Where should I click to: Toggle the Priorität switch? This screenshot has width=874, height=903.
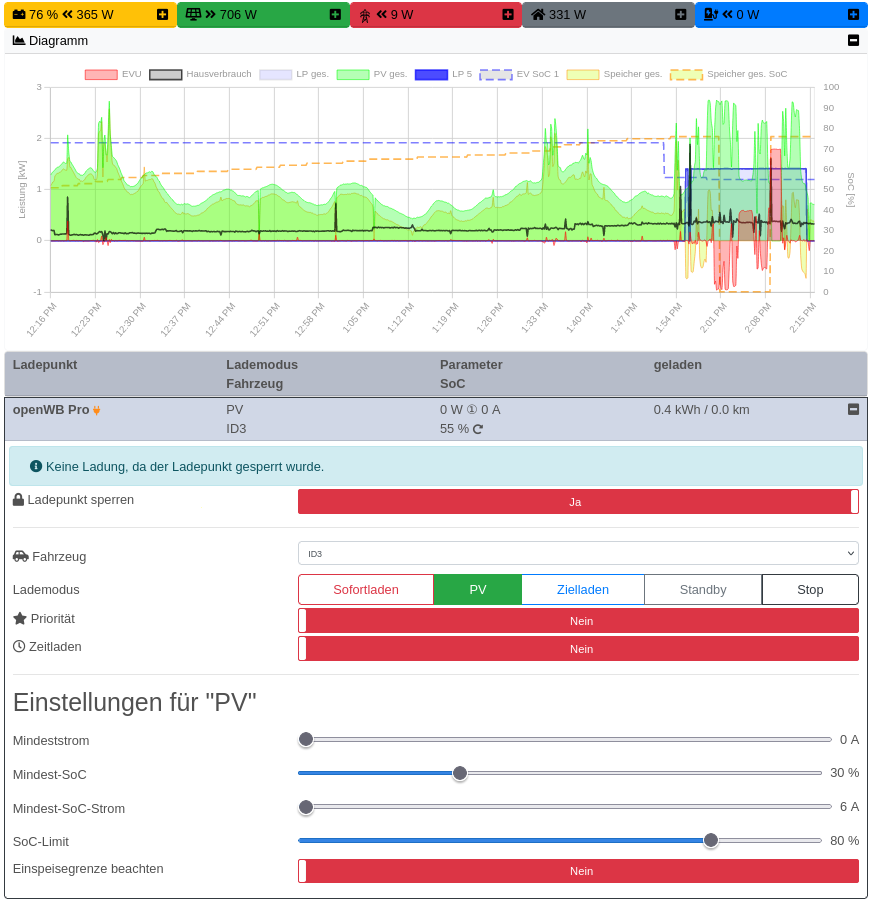pos(578,621)
